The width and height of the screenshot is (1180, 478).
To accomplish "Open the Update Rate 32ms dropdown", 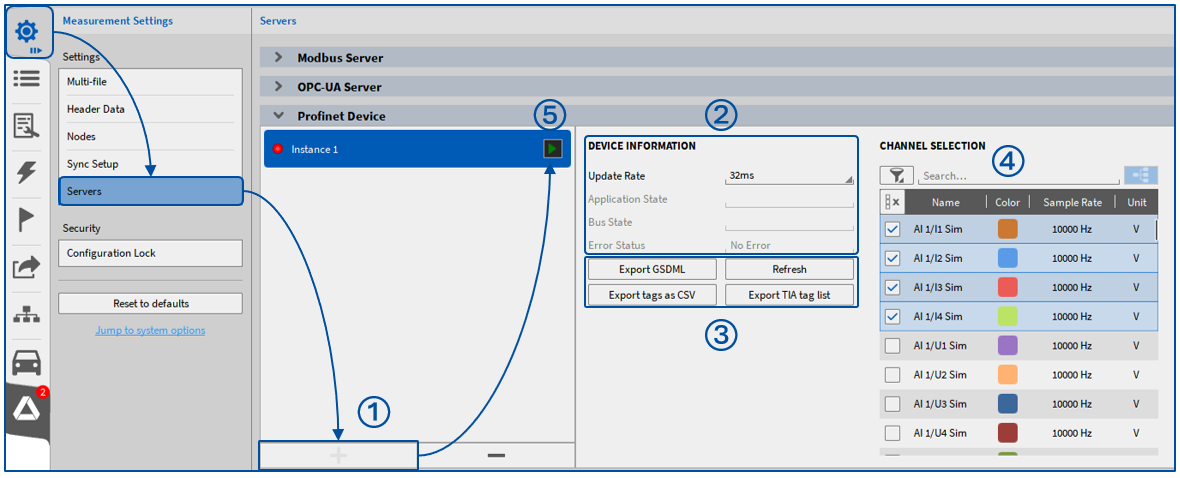I will point(789,176).
